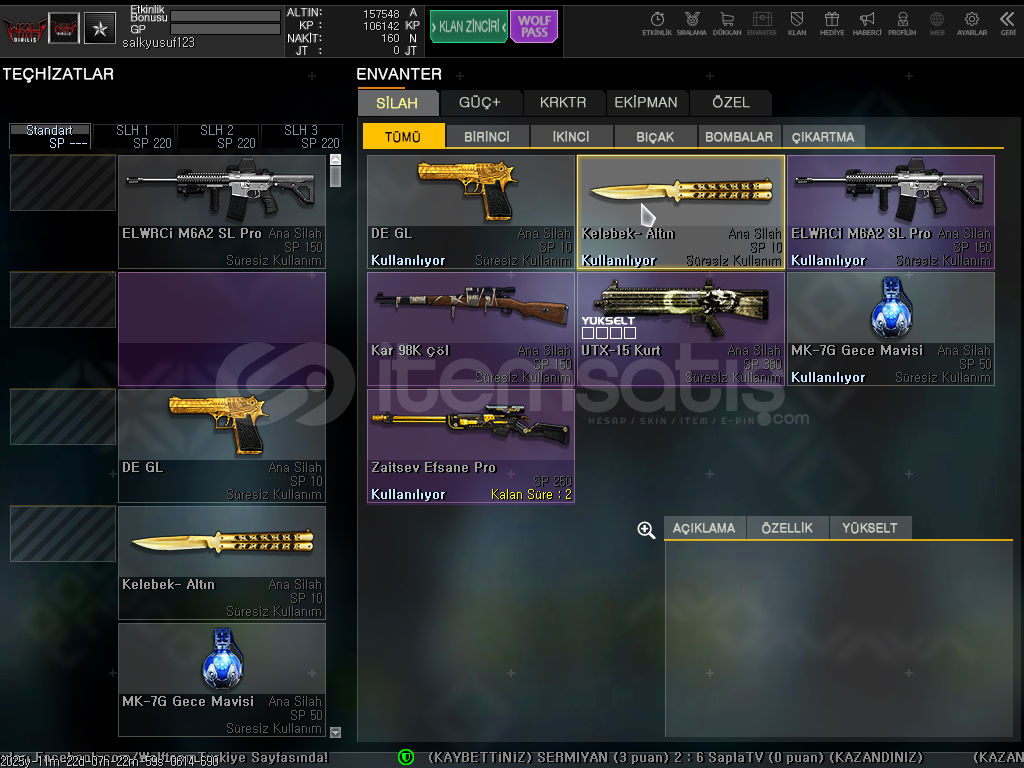This screenshot has width=1024, height=768.
Task: Select the EKİPMAN tab
Action: [x=645, y=103]
